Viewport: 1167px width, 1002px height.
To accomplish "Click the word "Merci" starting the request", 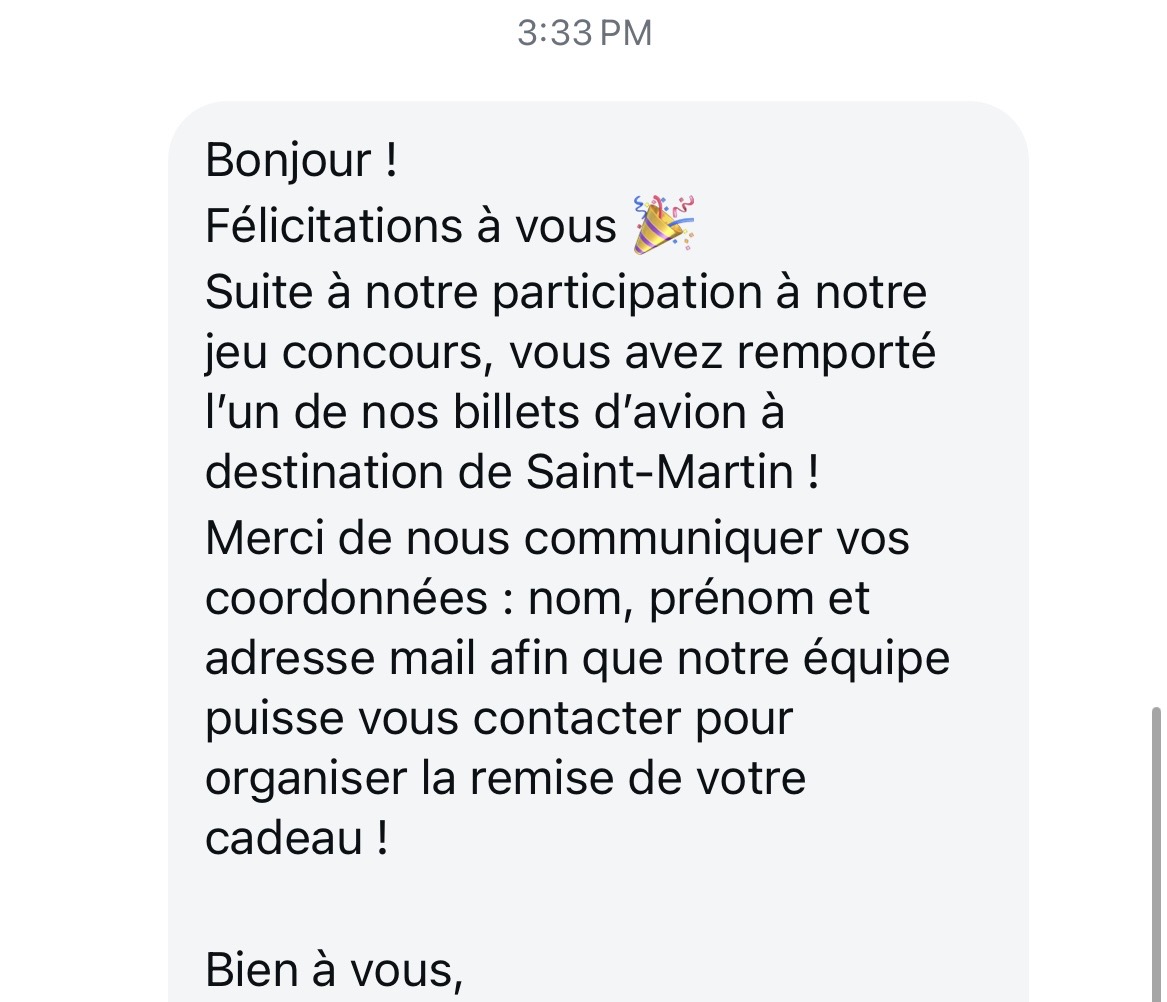I will pos(262,538).
